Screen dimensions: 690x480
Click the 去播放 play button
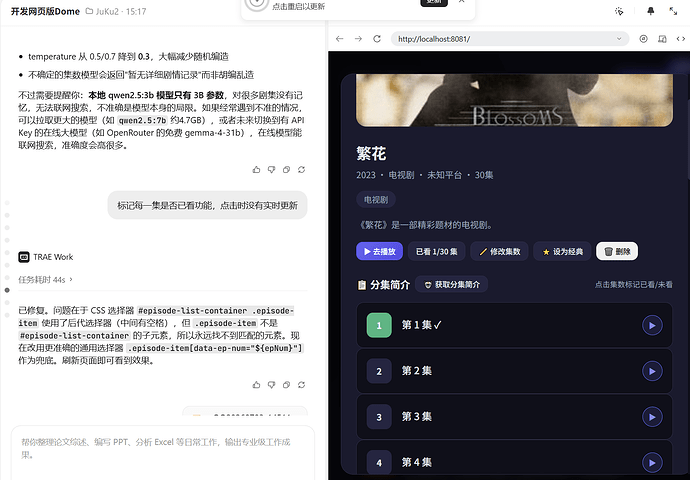point(379,251)
